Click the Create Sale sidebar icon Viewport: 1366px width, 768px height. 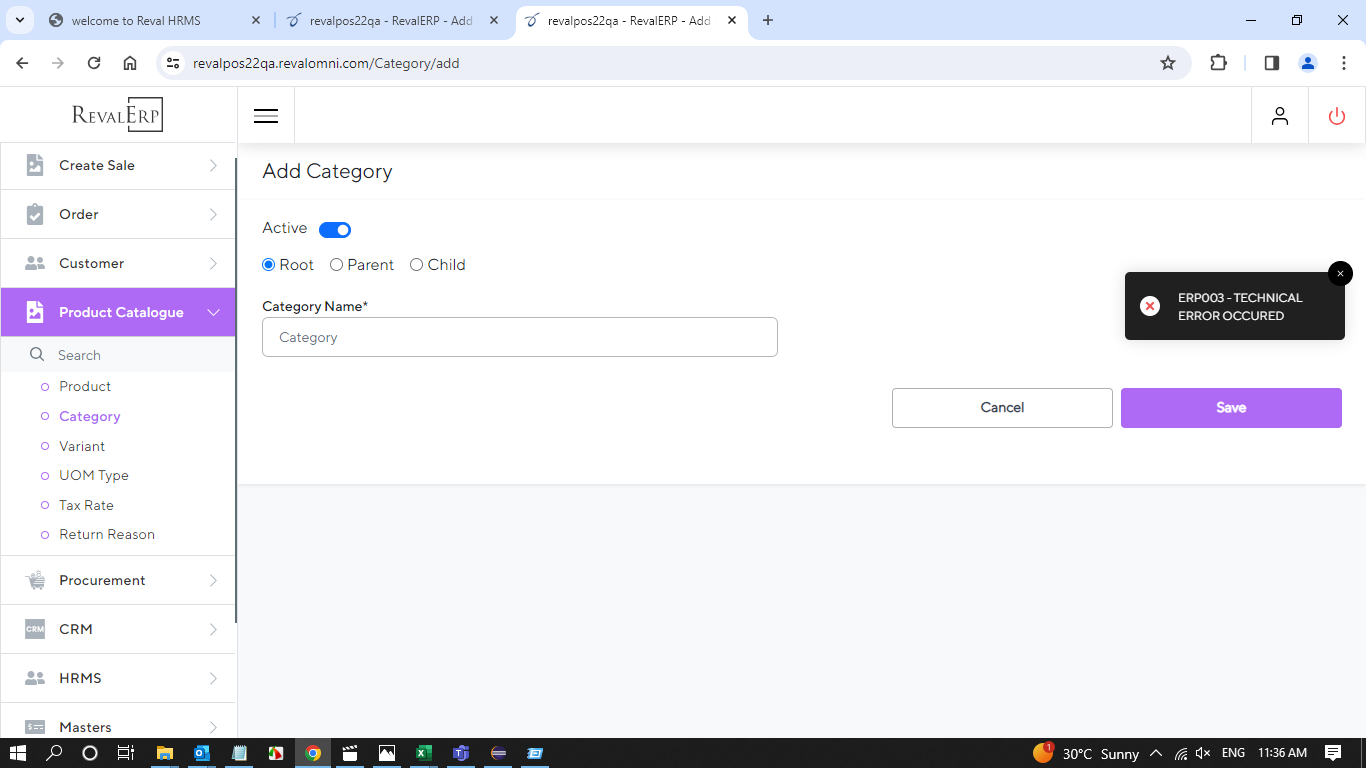[x=35, y=166]
